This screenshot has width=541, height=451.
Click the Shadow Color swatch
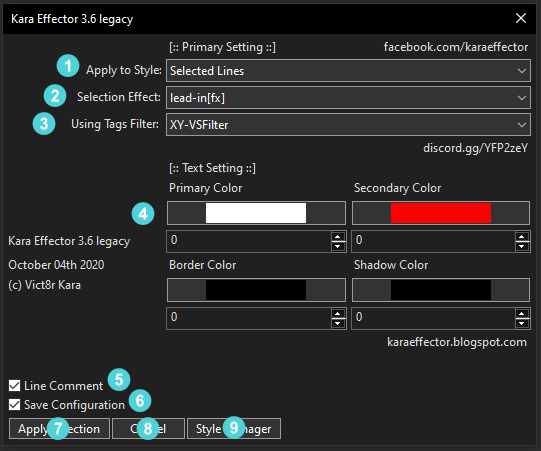pos(441,290)
